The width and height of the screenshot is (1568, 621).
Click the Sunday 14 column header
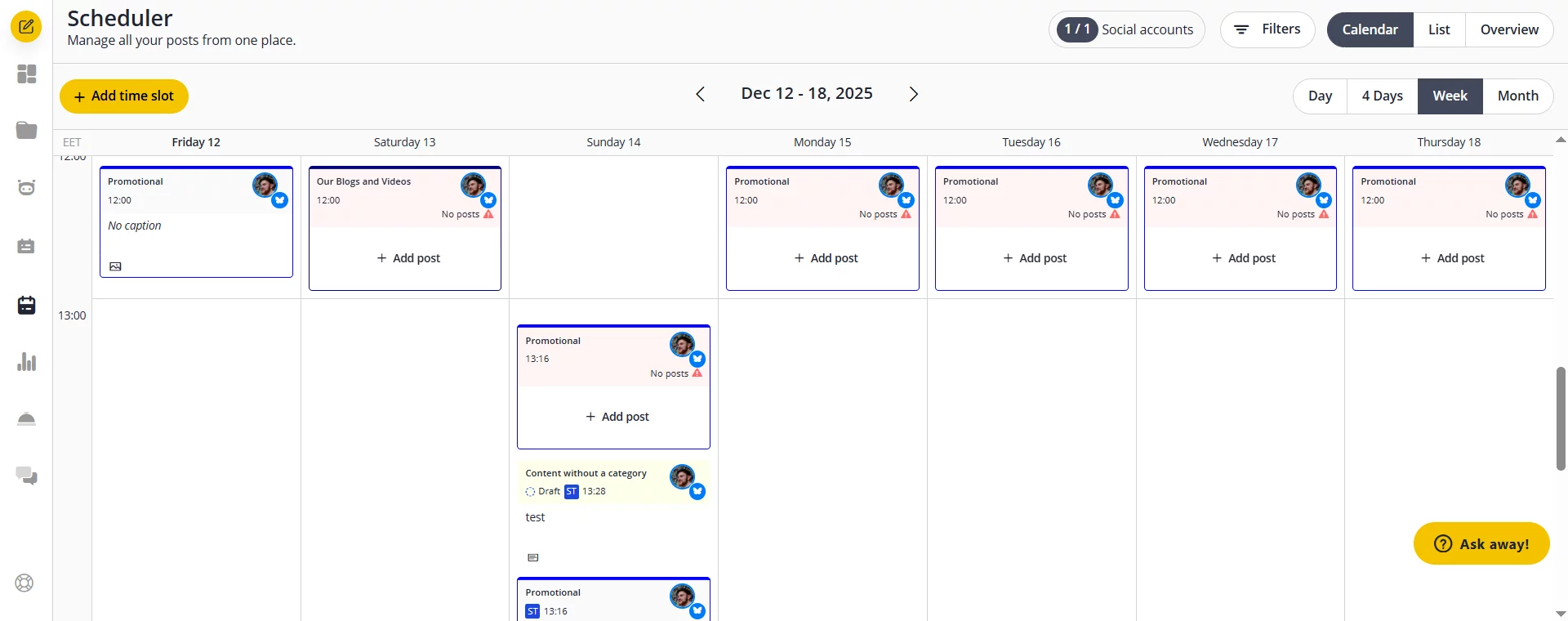coord(613,142)
